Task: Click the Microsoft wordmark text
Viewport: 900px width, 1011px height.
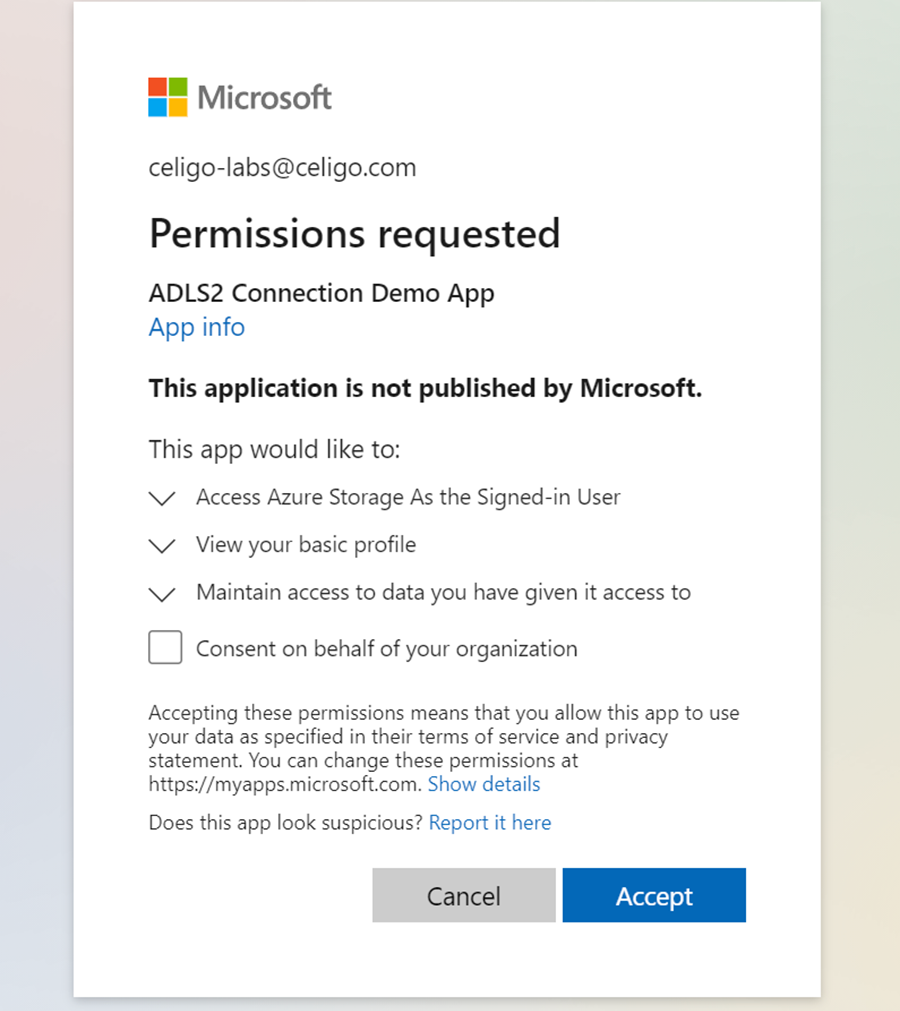Action: point(264,97)
